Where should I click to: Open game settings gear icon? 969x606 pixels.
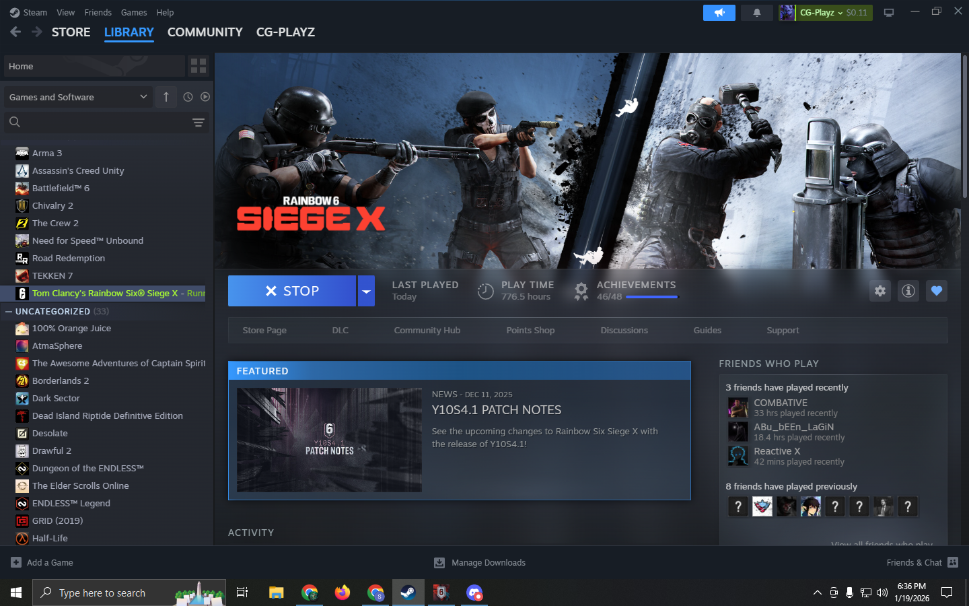tap(880, 291)
